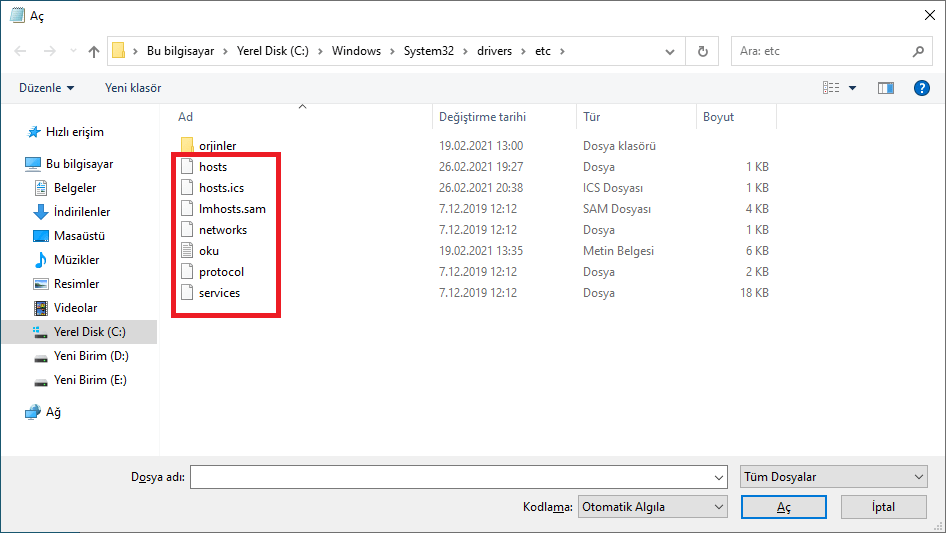Toggle the preview pane icon

point(886,88)
